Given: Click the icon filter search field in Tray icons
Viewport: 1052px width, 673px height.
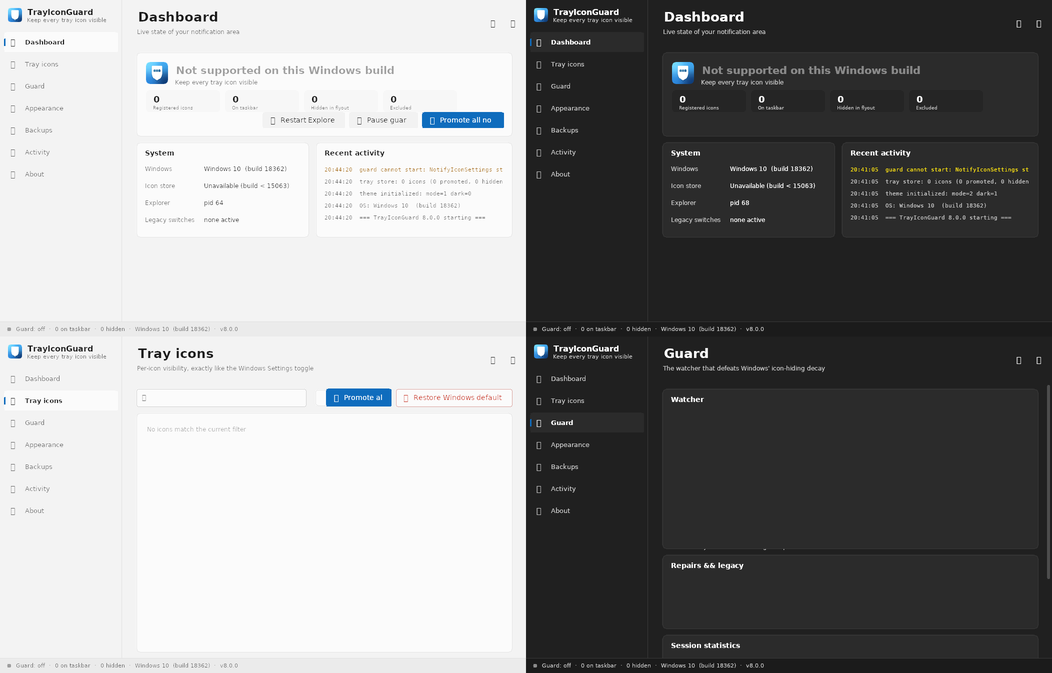Looking at the screenshot, I should [x=221, y=398].
